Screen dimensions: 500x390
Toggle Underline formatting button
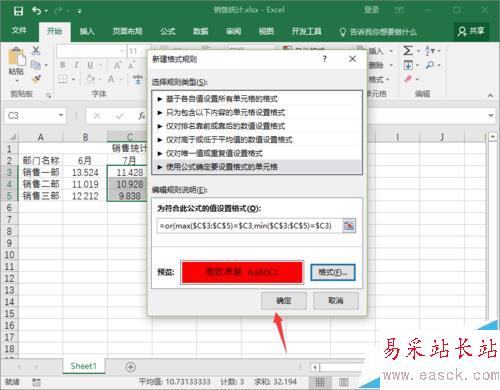tap(90, 65)
